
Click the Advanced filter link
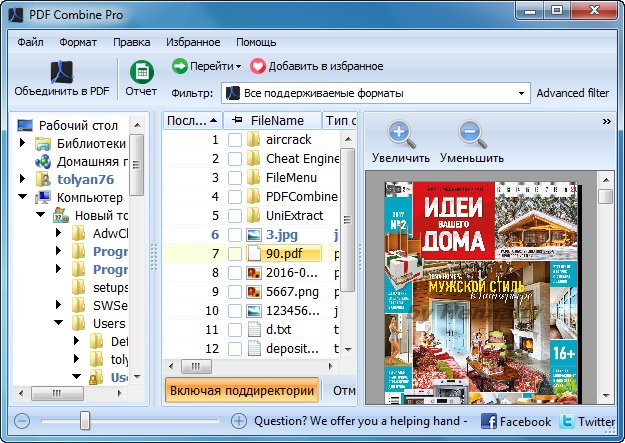572,93
